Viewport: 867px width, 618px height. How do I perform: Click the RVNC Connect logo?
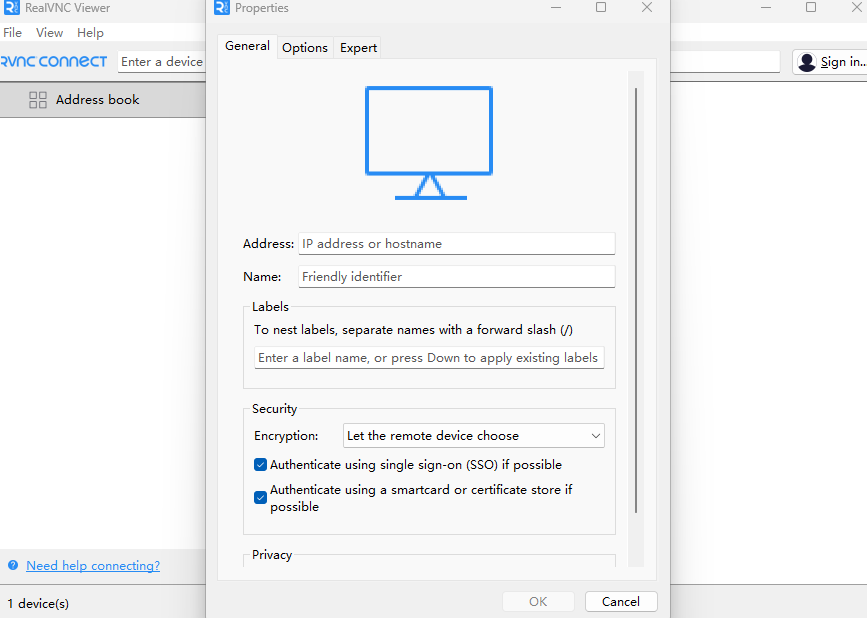pyautogui.click(x=54, y=61)
